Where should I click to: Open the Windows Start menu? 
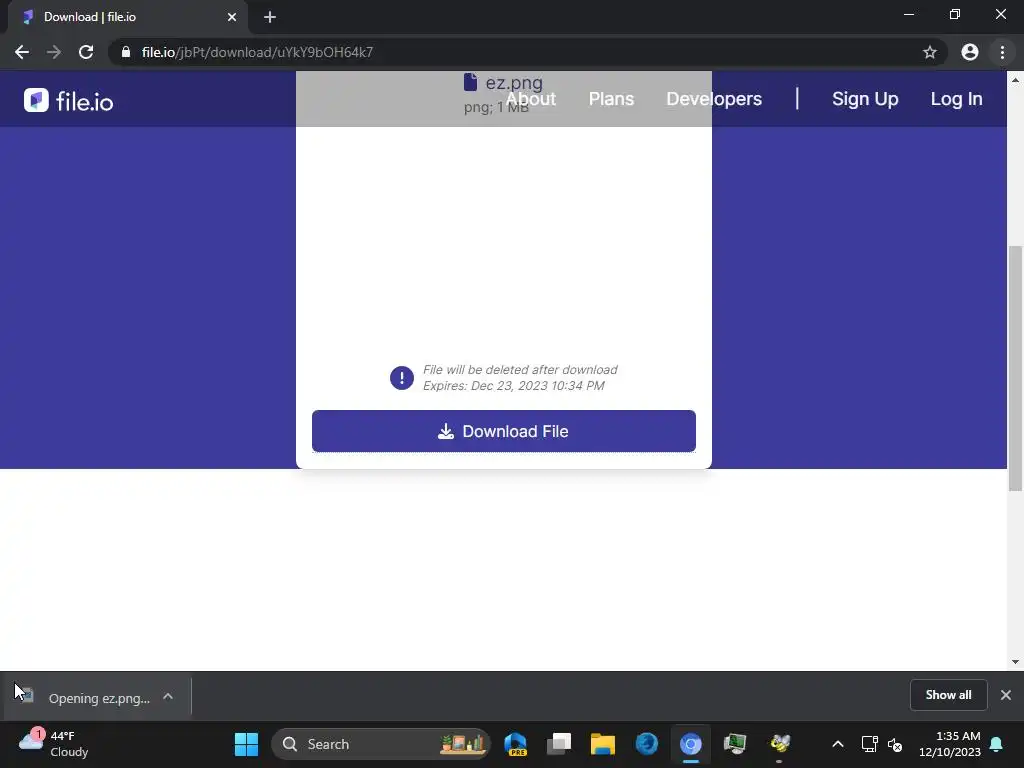[x=246, y=744]
